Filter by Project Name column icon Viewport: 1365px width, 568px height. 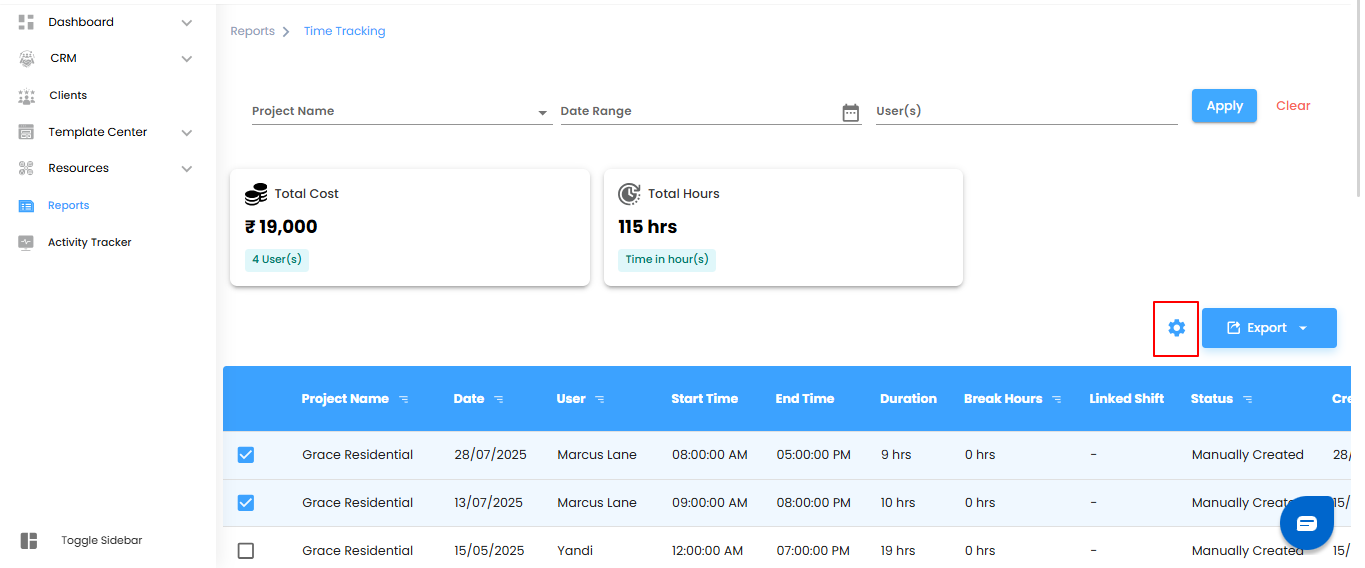pyautogui.click(x=404, y=399)
